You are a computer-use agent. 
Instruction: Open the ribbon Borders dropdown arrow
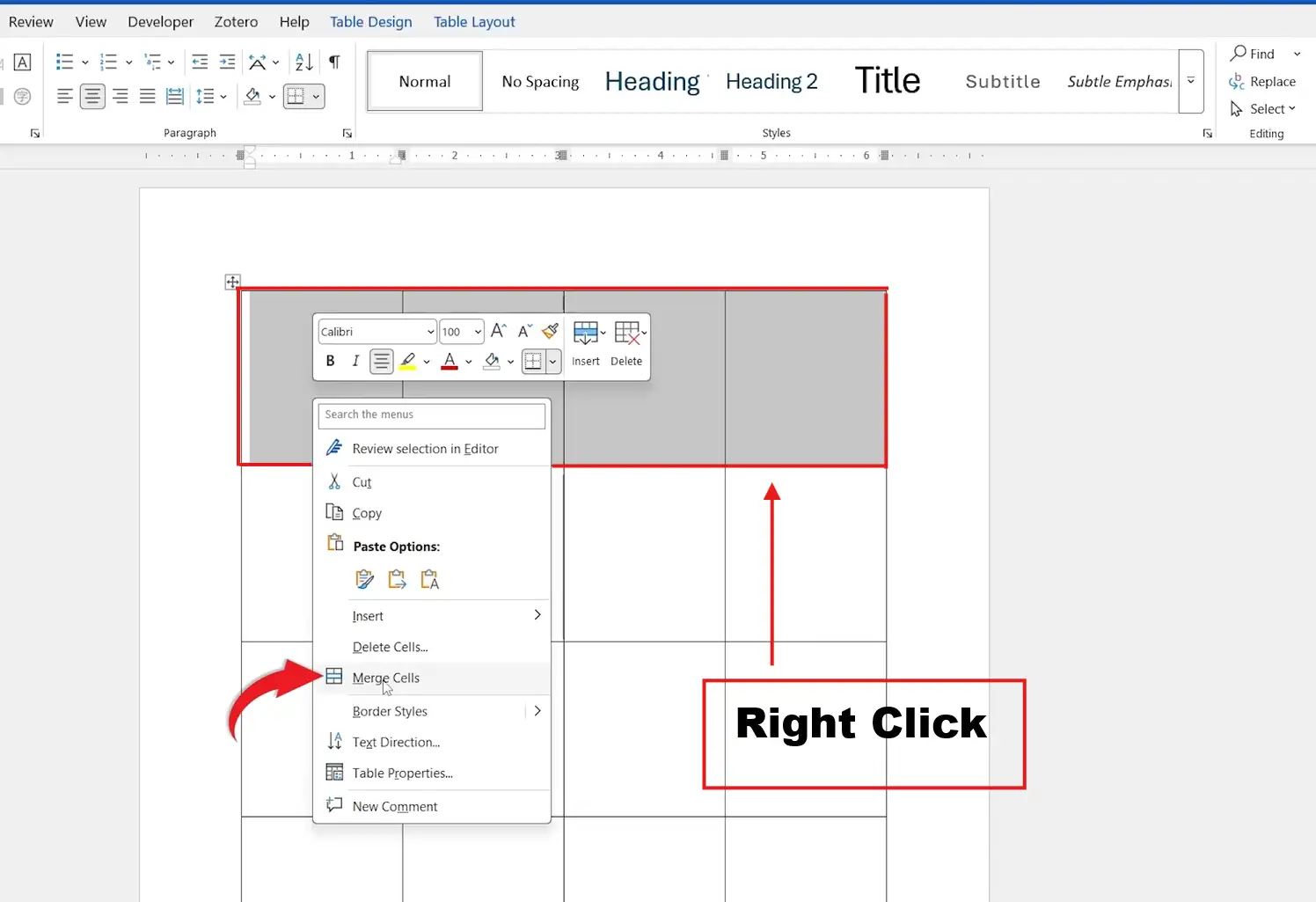click(316, 97)
